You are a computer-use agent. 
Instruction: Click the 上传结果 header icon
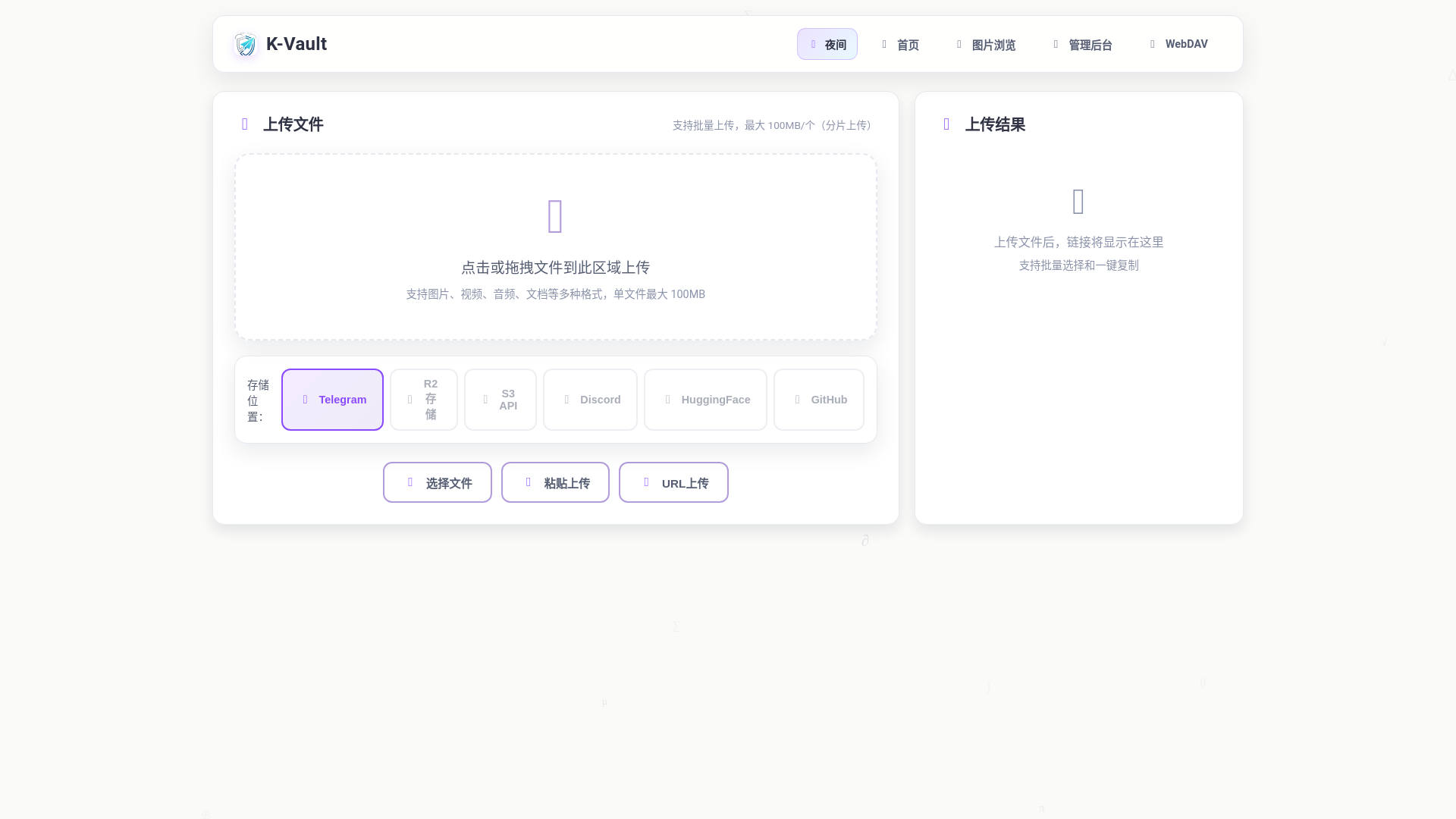pos(946,124)
